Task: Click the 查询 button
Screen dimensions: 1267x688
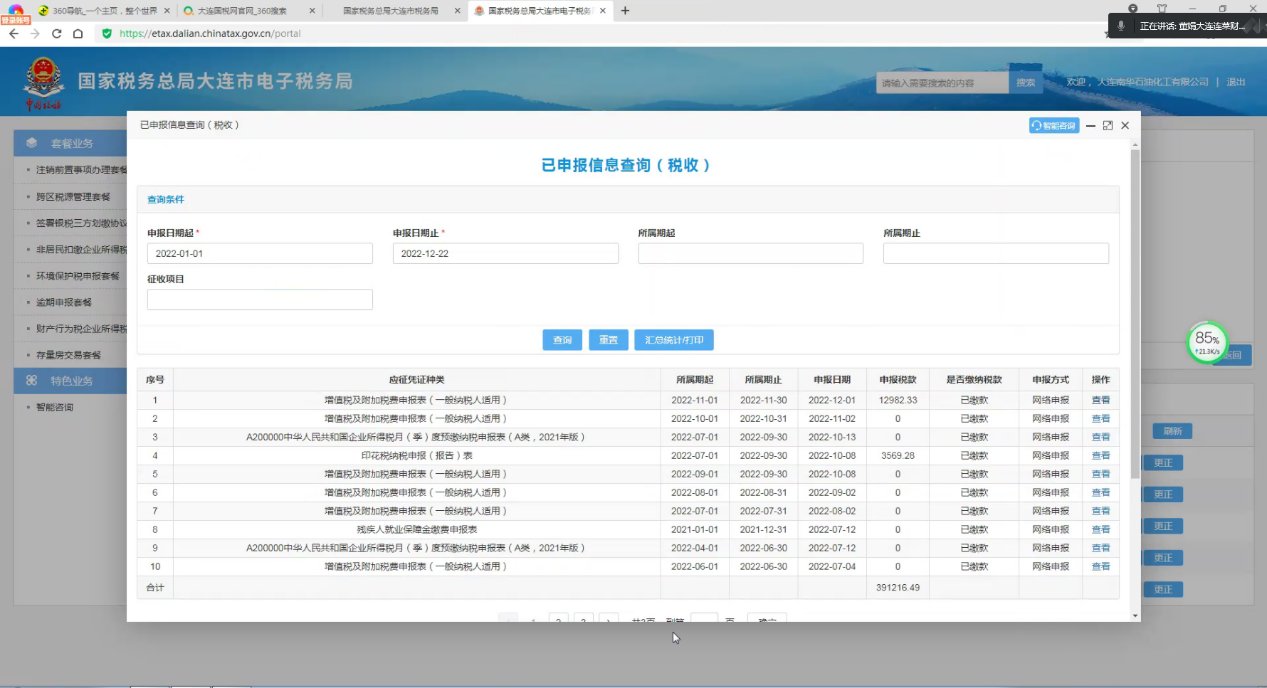Action: point(562,340)
